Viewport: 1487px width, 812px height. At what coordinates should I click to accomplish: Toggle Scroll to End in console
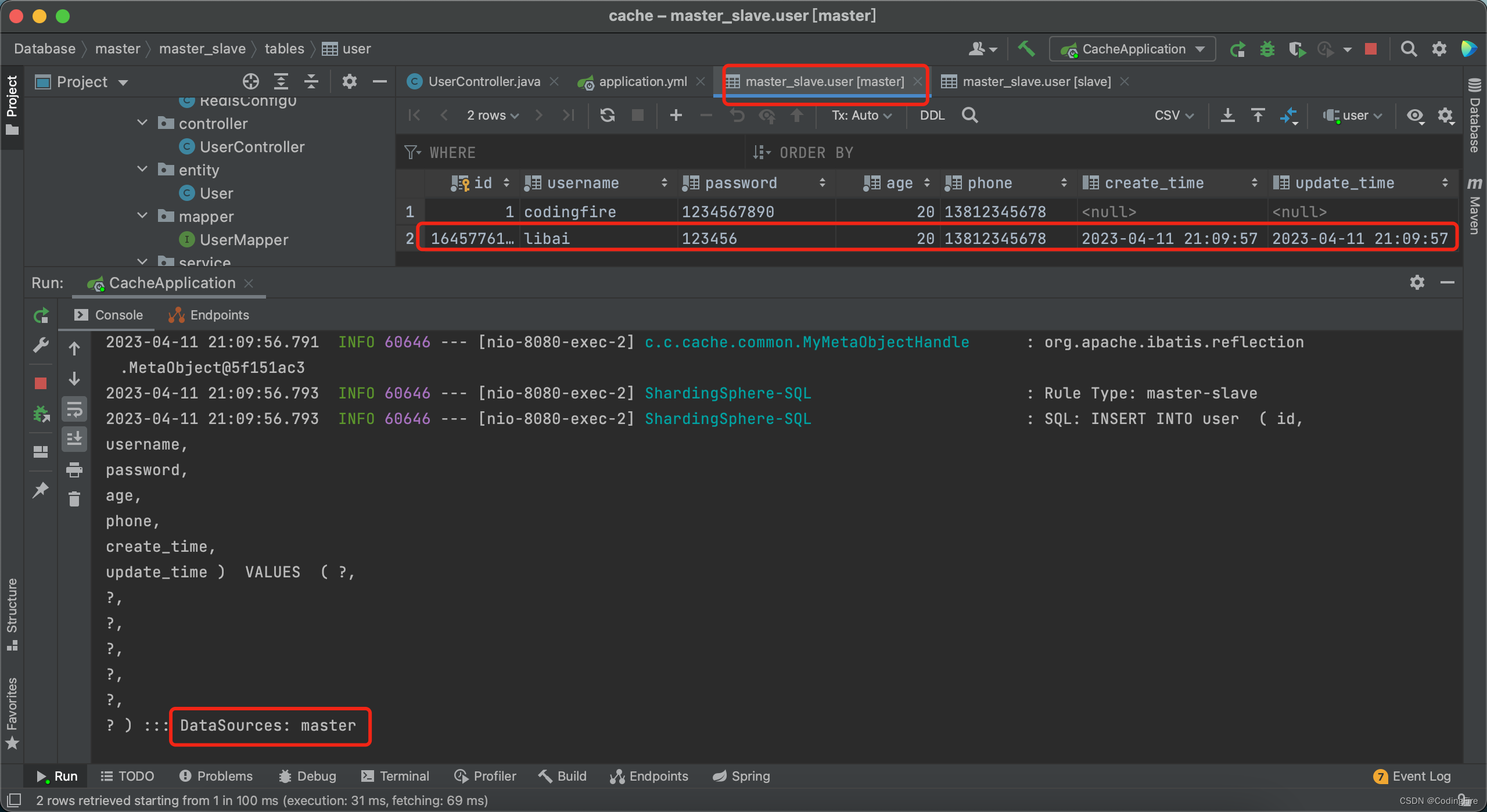tap(74, 439)
